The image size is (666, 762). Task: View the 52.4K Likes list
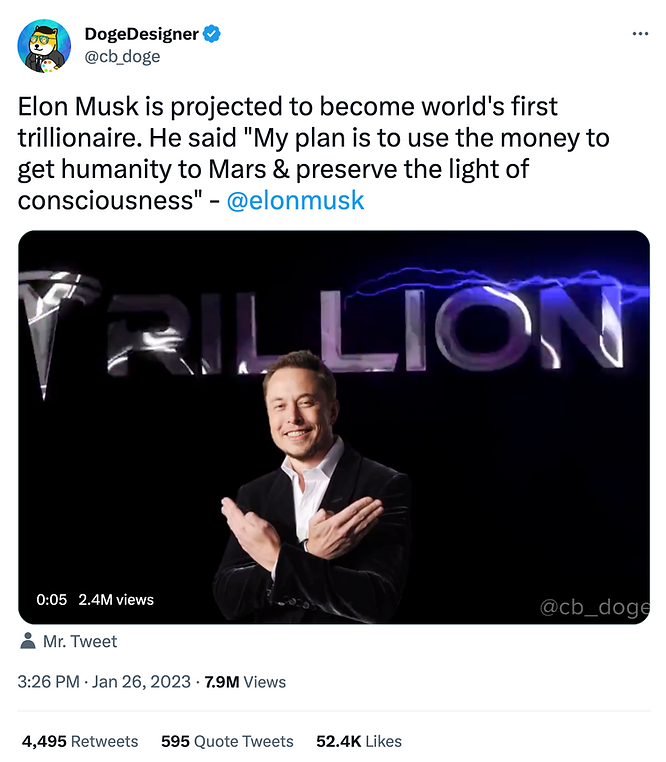tap(359, 741)
